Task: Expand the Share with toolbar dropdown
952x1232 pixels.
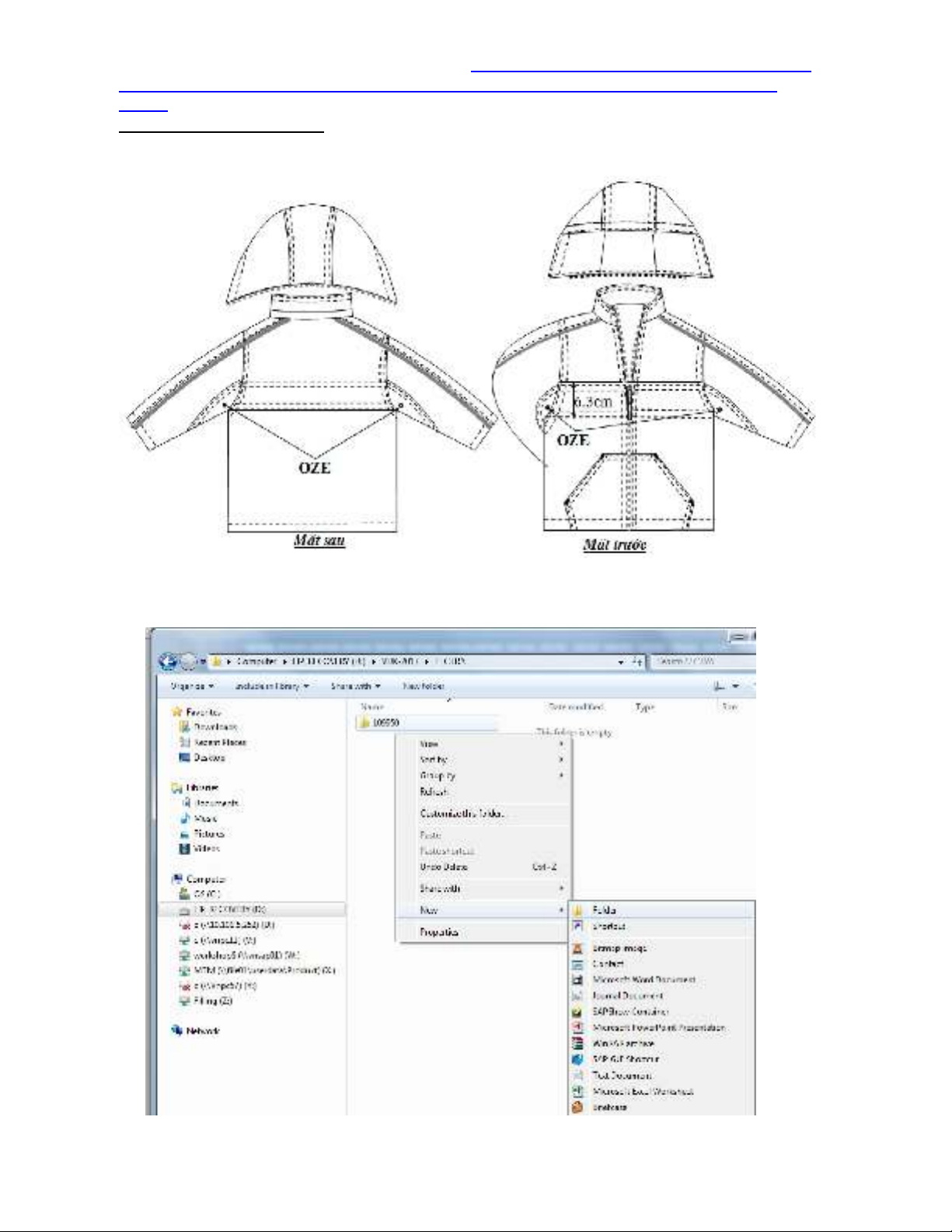Action: (x=355, y=686)
